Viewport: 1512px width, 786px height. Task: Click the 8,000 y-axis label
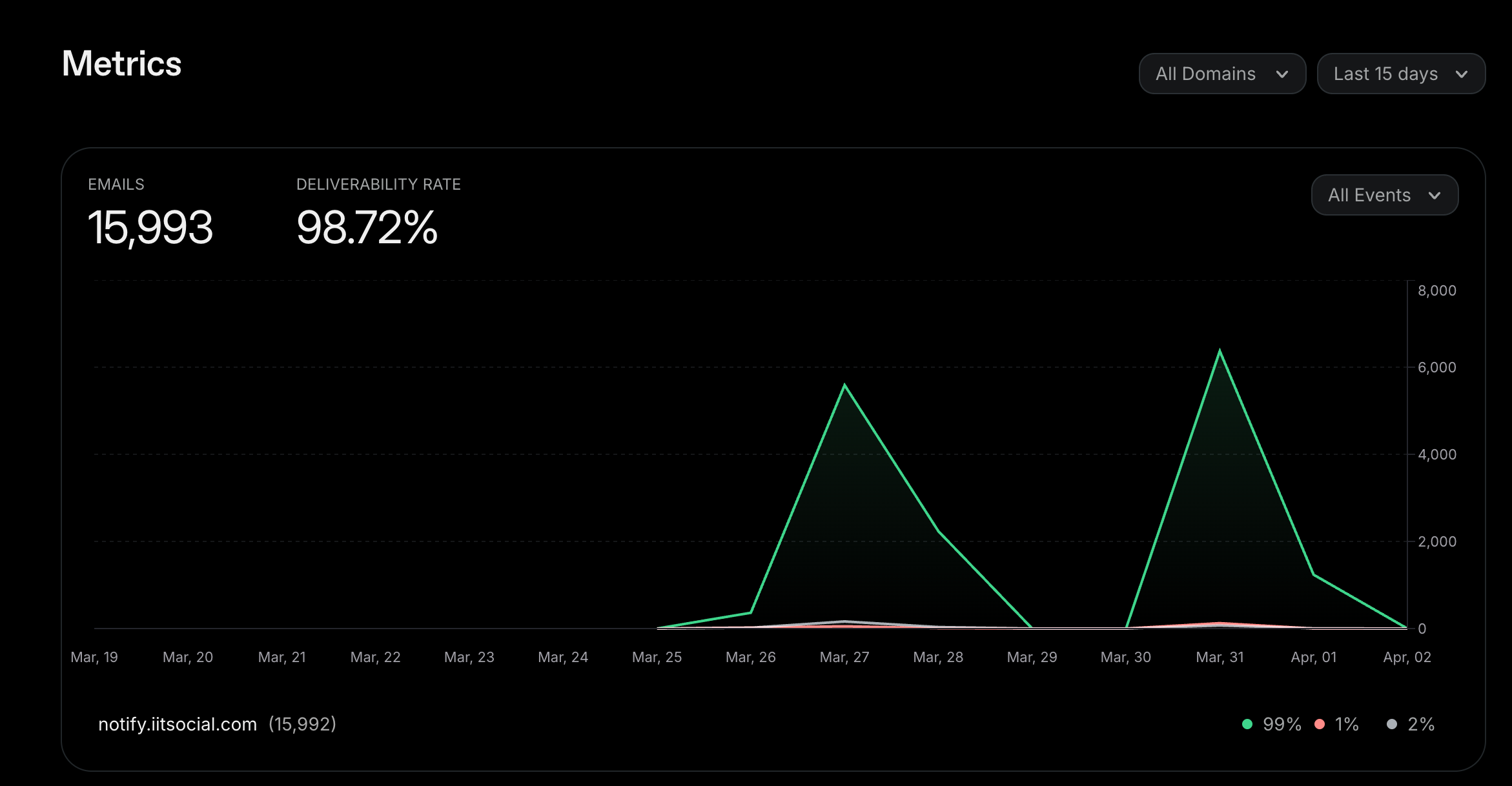(x=1436, y=290)
